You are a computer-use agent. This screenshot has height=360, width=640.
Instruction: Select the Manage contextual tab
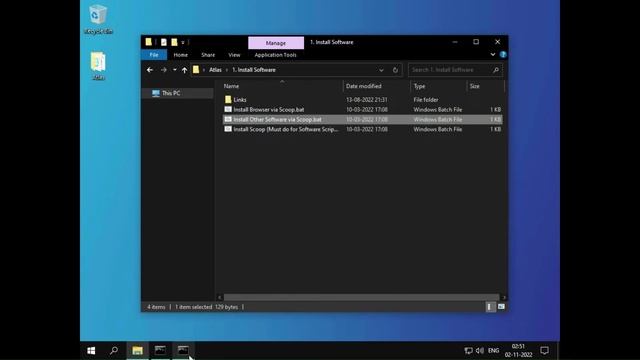tap(276, 43)
